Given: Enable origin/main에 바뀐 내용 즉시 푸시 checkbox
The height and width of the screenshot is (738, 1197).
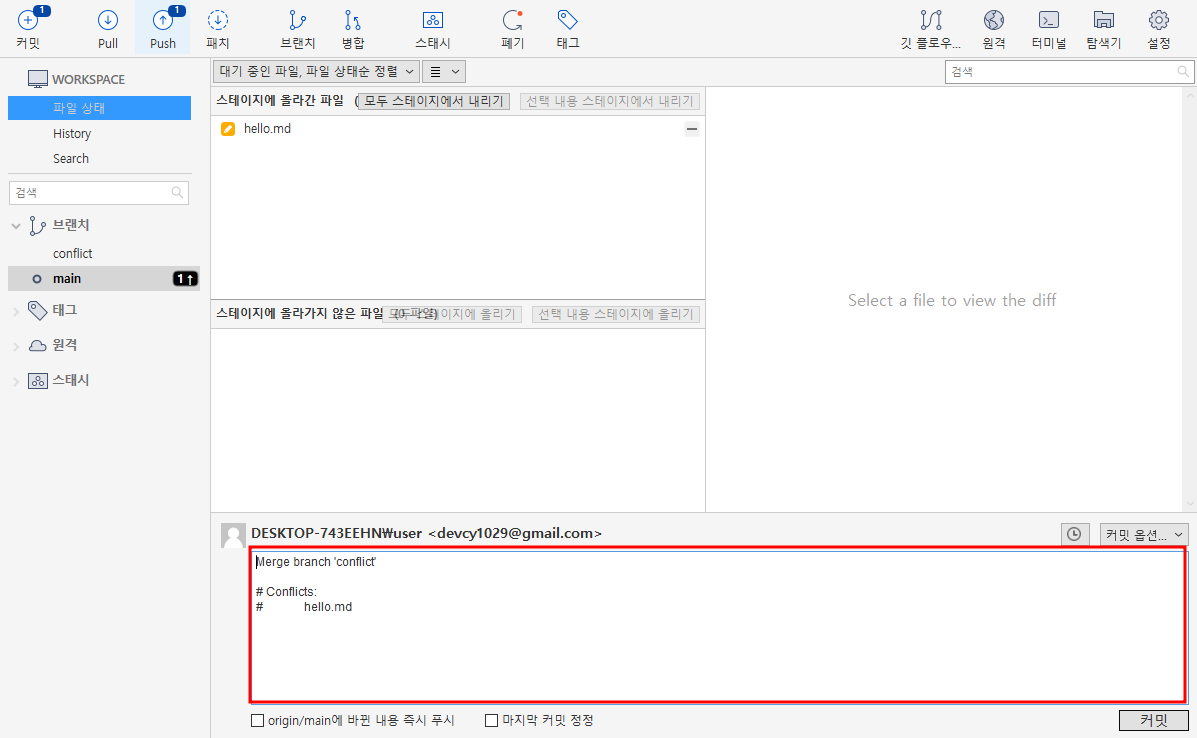Looking at the screenshot, I should [257, 720].
